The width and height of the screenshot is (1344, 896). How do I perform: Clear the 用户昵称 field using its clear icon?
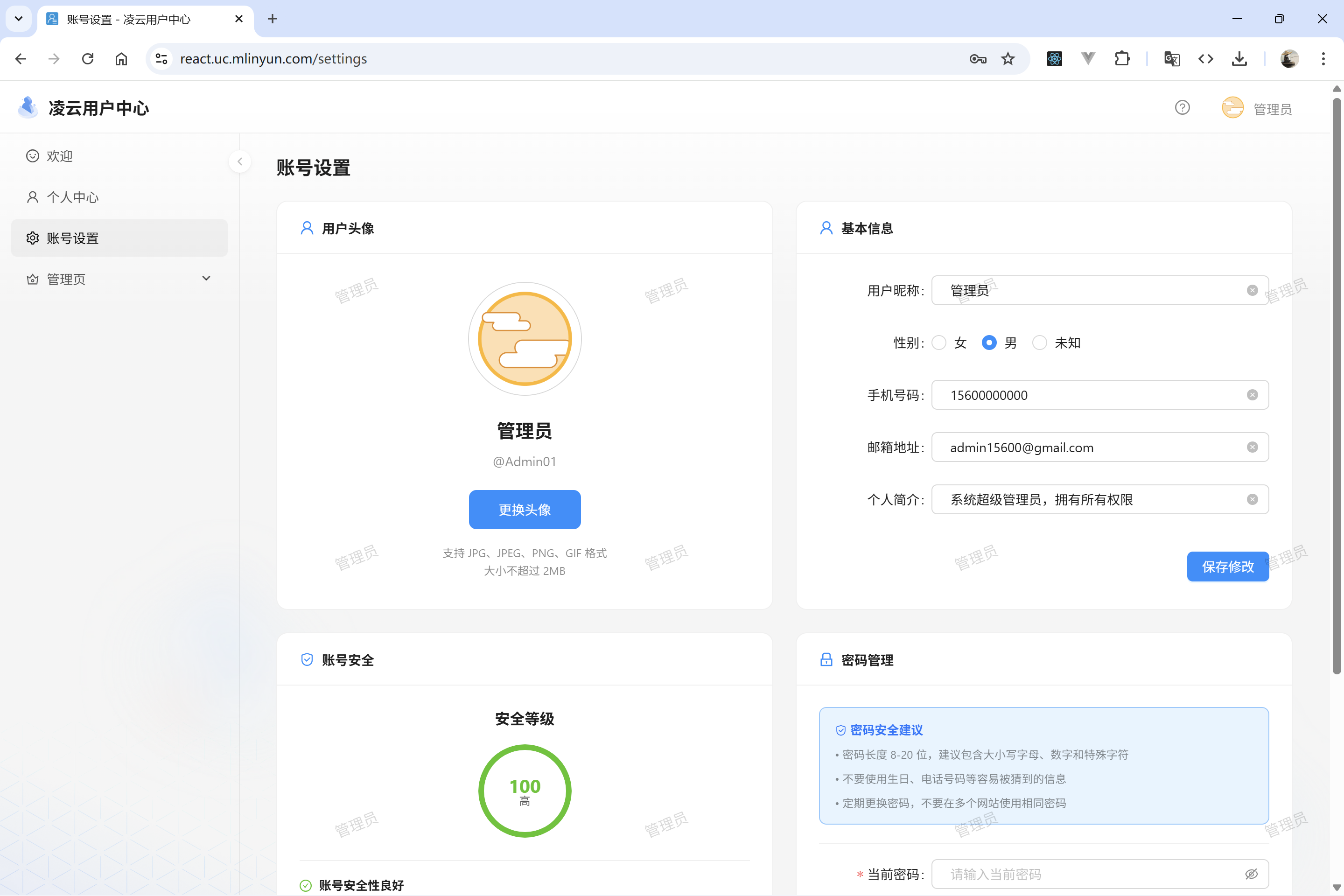1253,290
